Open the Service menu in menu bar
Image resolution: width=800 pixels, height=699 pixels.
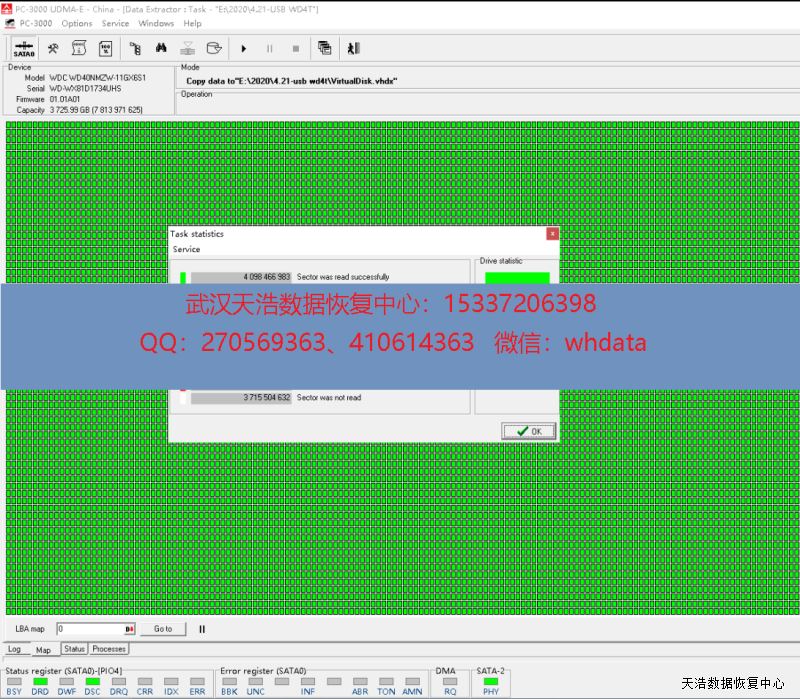point(115,23)
